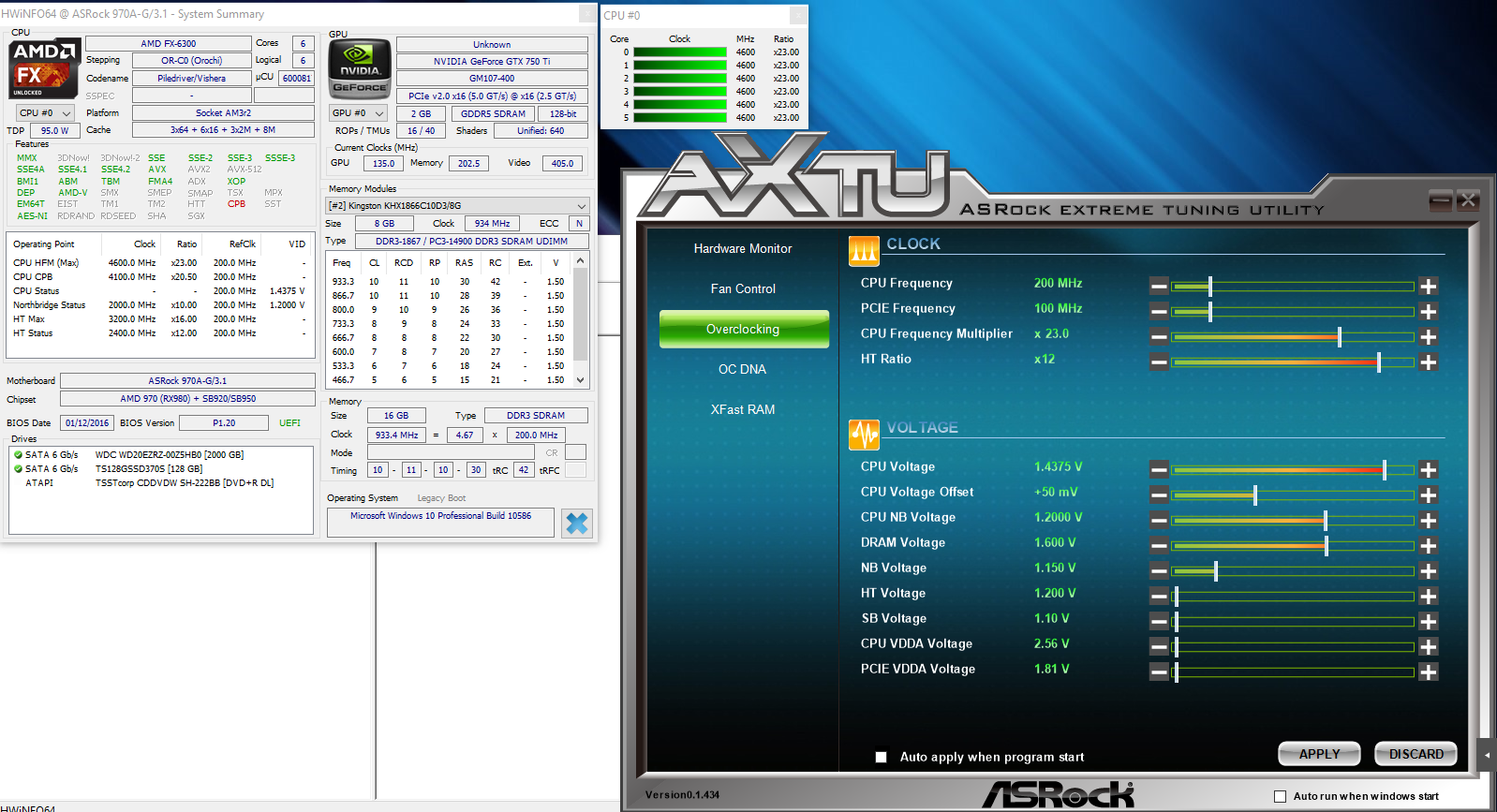Increase CPU Voltage Offset with plus

[1429, 495]
